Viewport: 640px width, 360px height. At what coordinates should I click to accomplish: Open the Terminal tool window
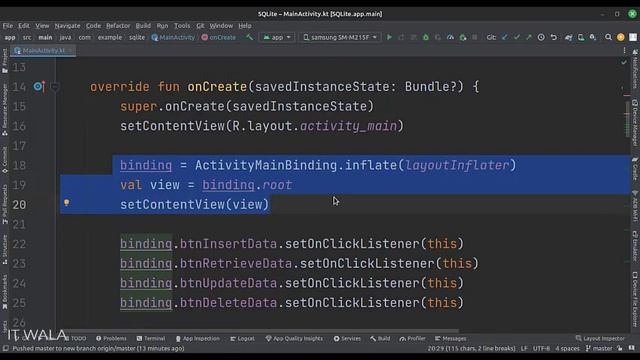[151, 338]
